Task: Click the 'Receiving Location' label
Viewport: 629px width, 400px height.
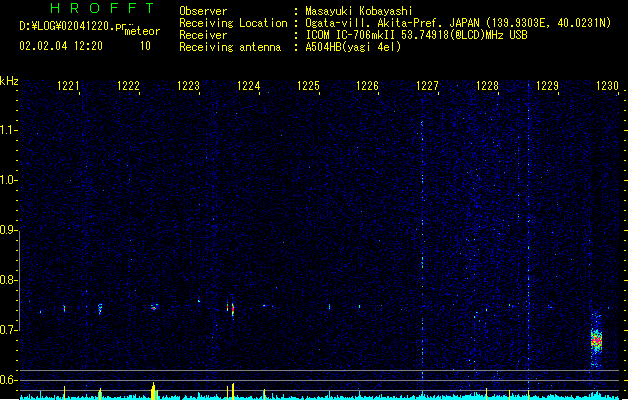Action: tap(233, 23)
